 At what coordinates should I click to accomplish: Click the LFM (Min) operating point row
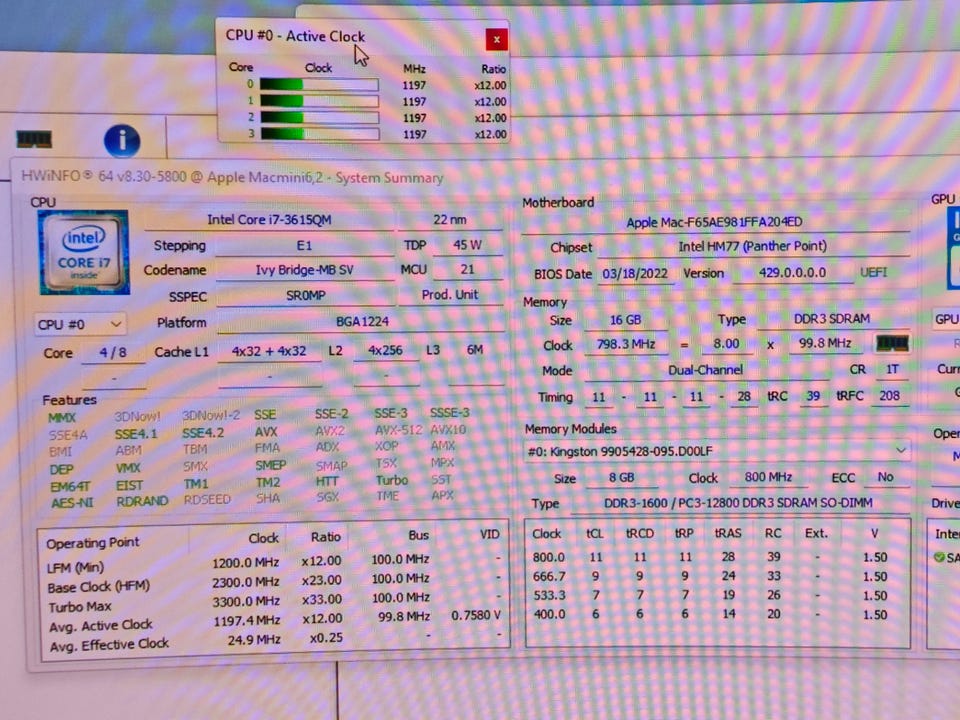pos(275,562)
